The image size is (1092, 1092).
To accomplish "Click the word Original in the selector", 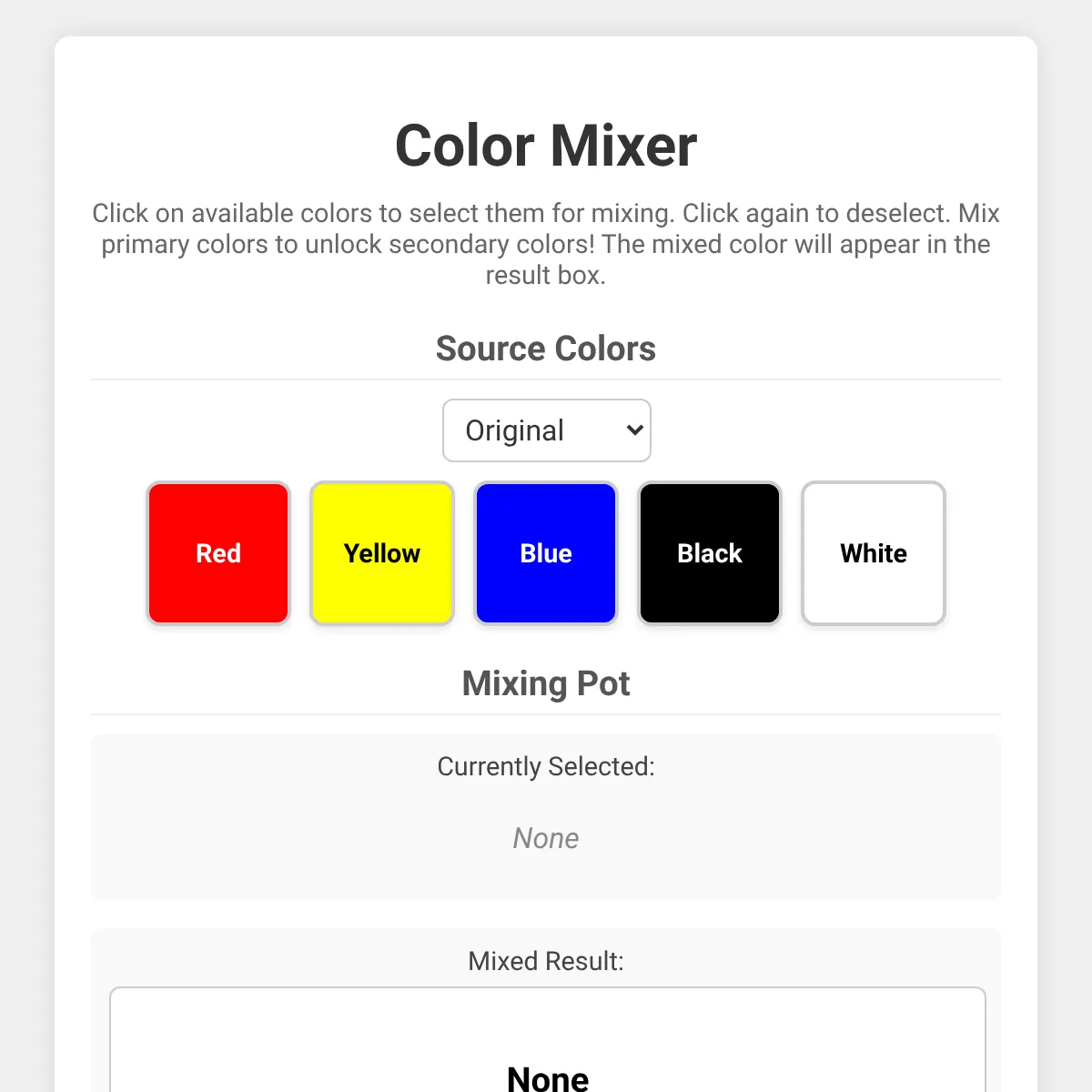I will (x=515, y=430).
